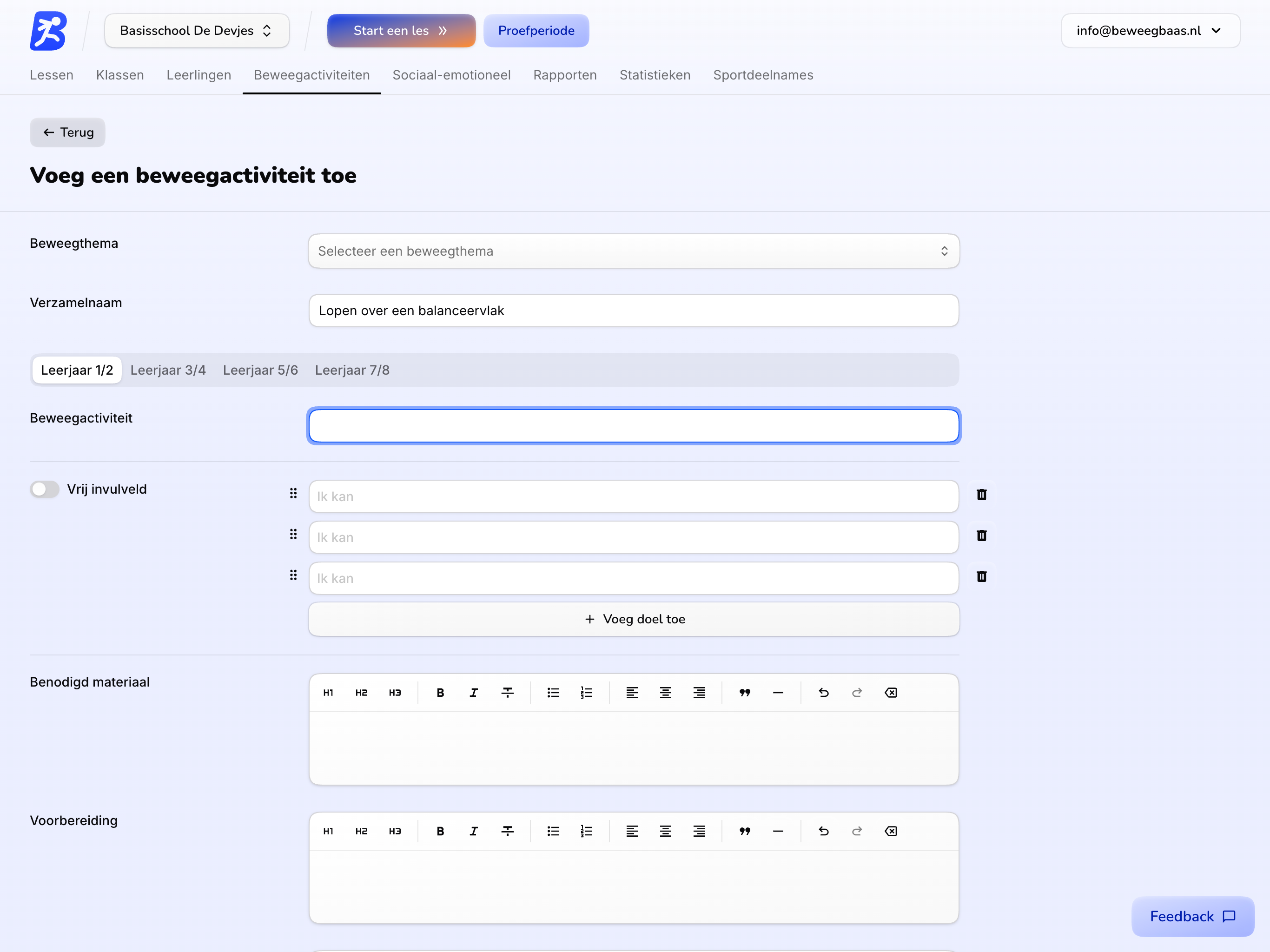Enable the Vrij invulveld switch
The height and width of the screenshot is (952, 1270).
45,489
